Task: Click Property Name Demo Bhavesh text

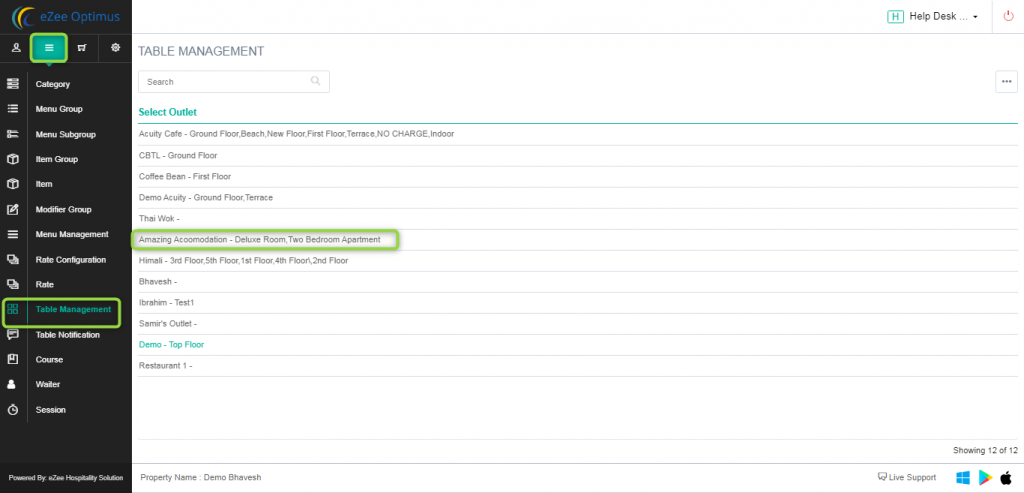Action: click(x=200, y=477)
